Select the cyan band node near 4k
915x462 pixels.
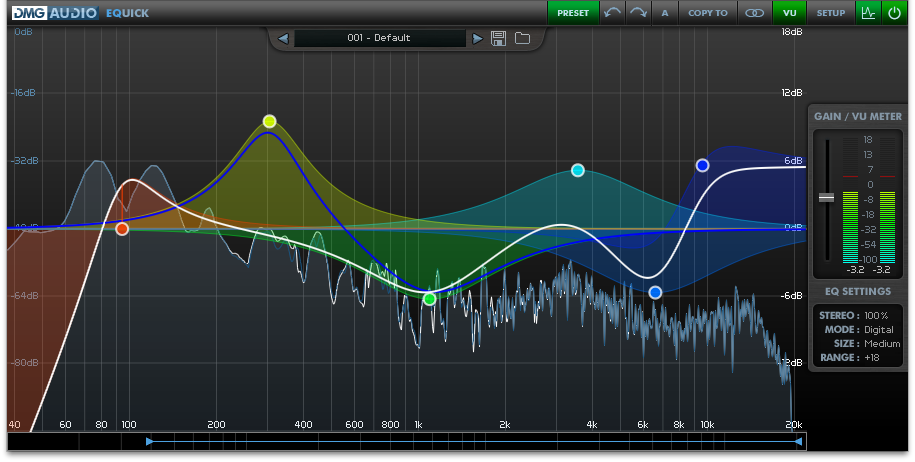pos(578,170)
